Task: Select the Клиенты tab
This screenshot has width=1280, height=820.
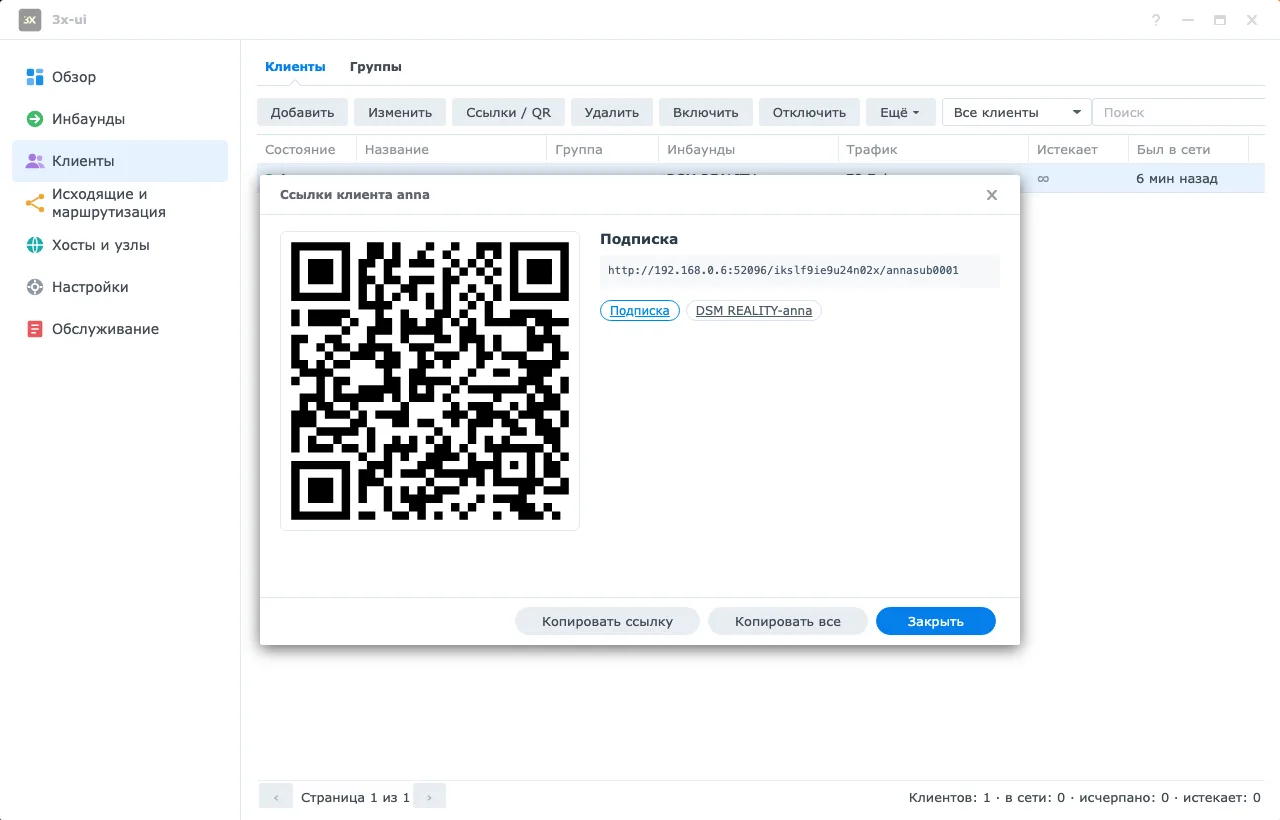Action: click(x=295, y=67)
